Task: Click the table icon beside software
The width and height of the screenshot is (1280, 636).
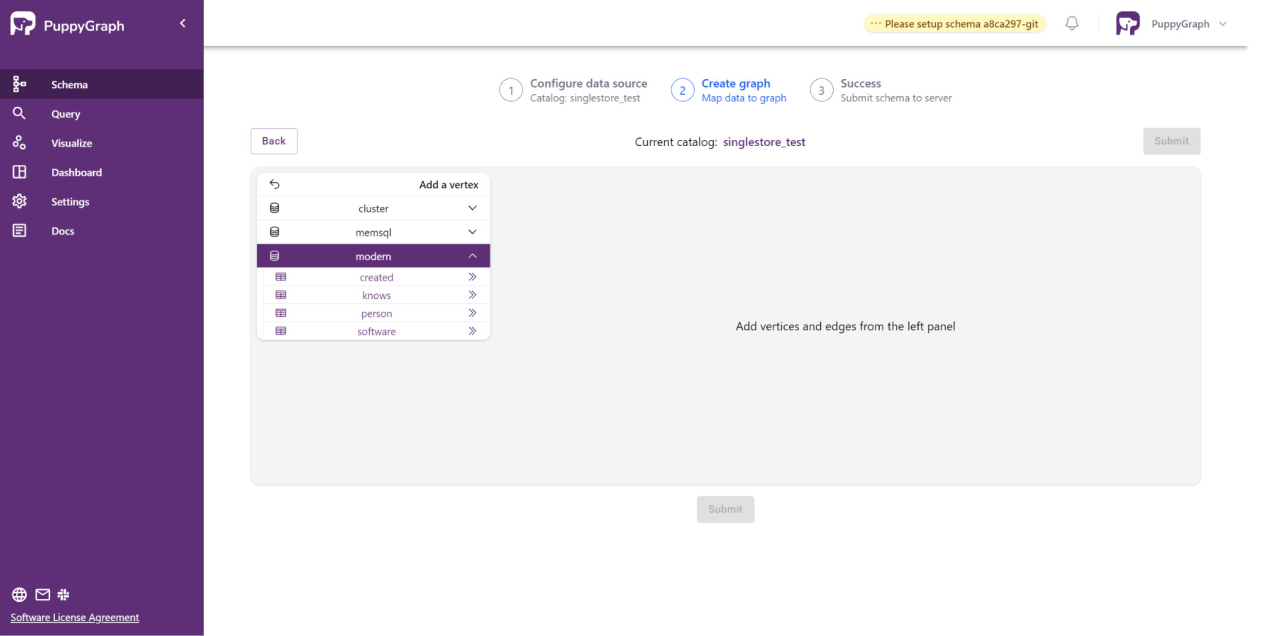Action: (280, 331)
